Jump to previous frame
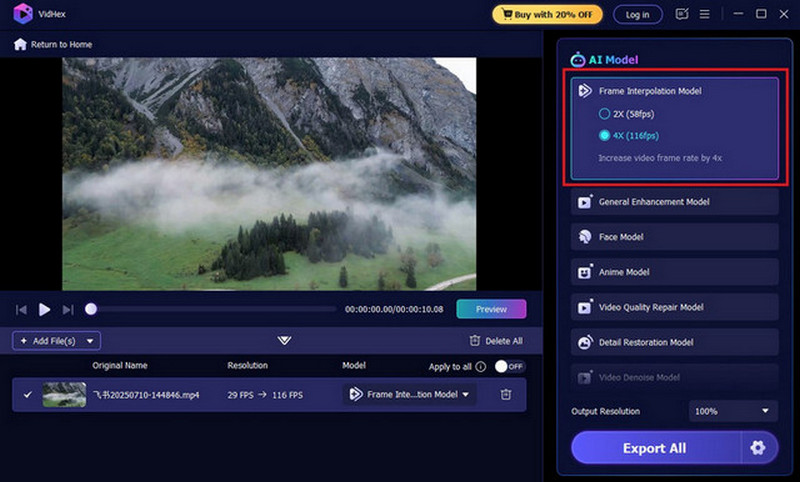 coord(21,310)
